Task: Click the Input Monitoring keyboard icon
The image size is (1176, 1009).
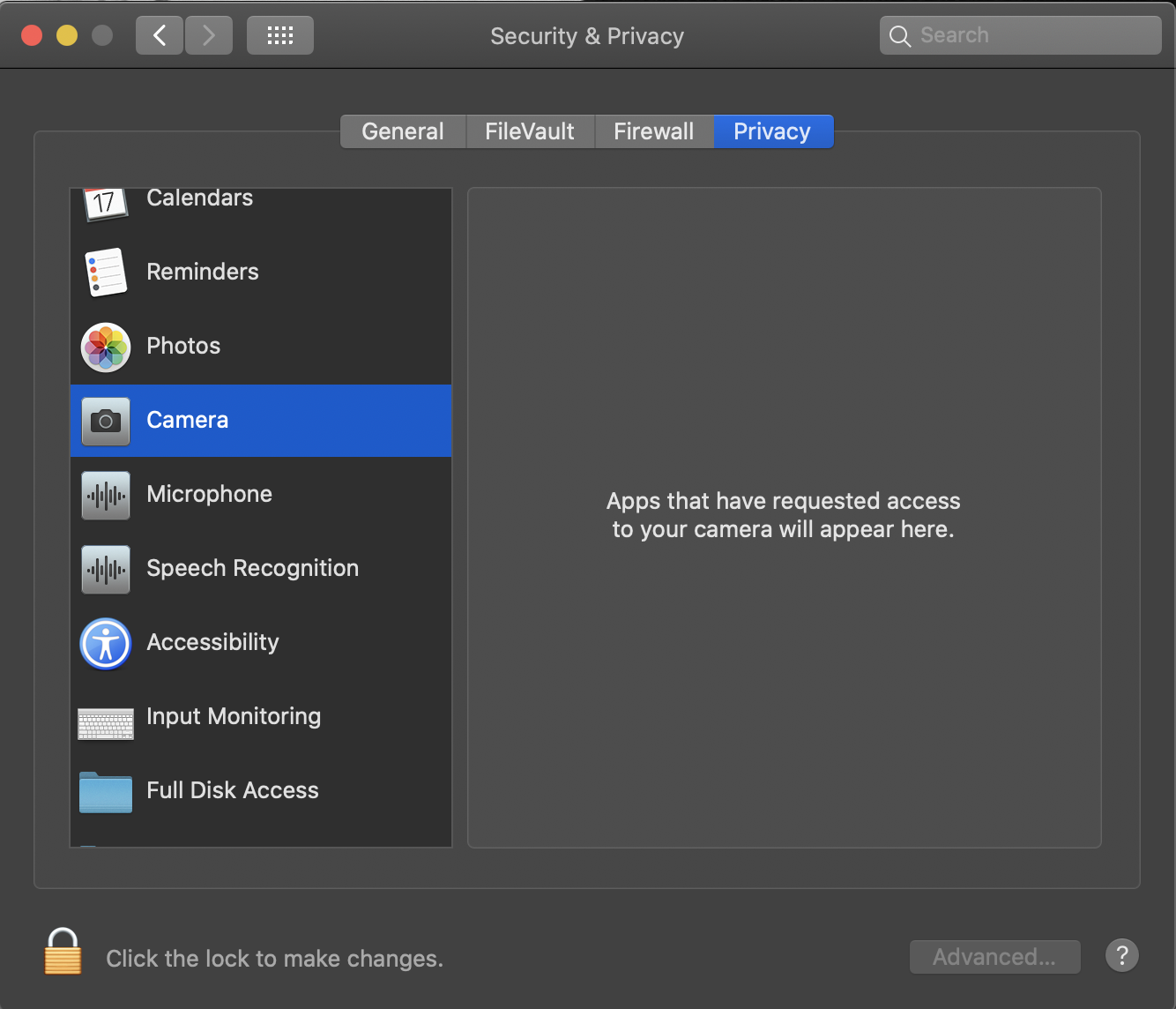Action: coord(106,724)
